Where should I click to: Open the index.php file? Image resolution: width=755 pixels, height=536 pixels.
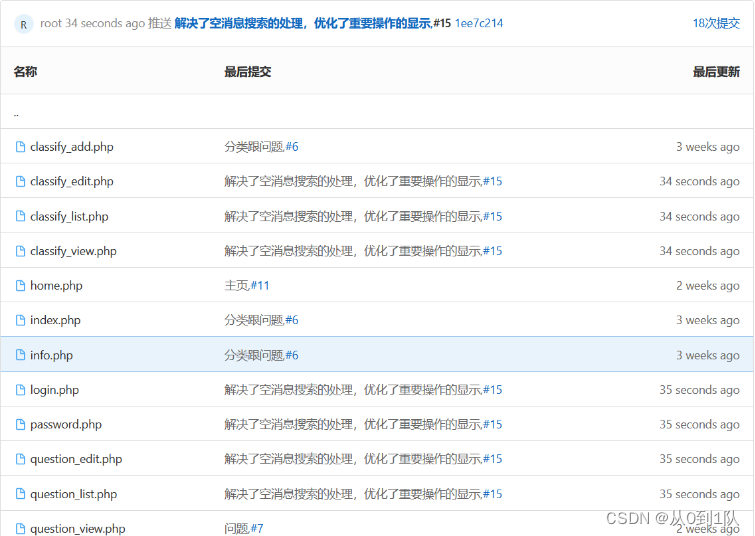[x=55, y=320]
